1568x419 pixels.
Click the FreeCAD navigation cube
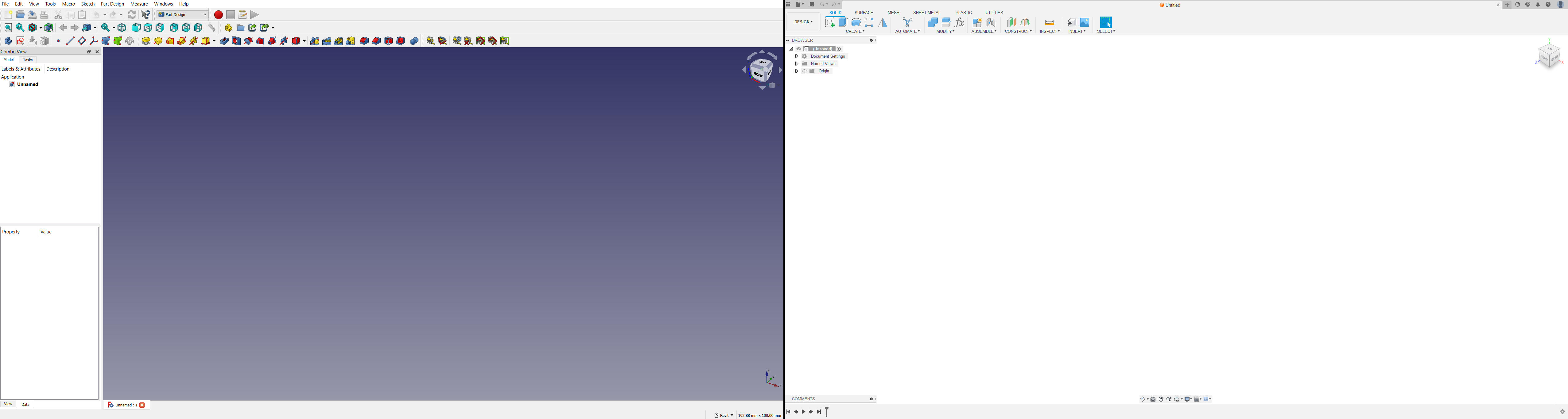[762, 70]
